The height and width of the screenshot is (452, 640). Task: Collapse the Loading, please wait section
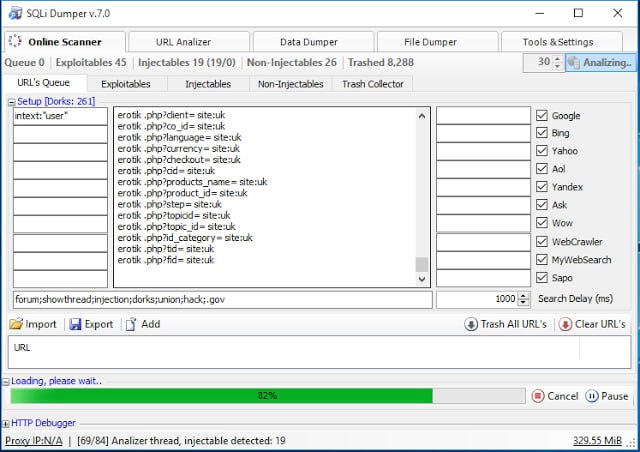click(5, 381)
